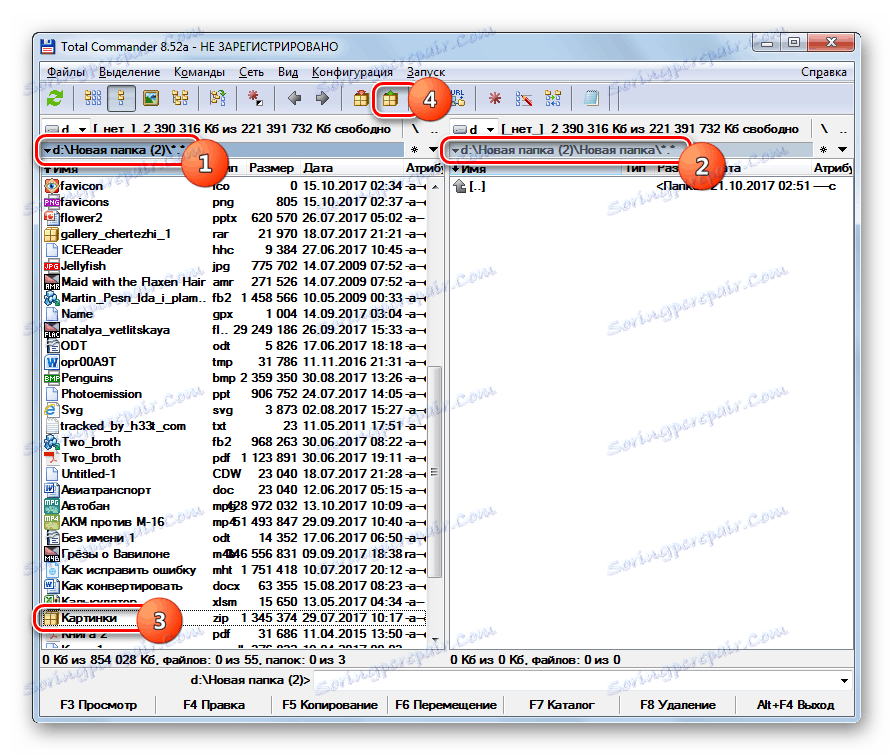Click the Pack files toolbar icon

(360, 99)
